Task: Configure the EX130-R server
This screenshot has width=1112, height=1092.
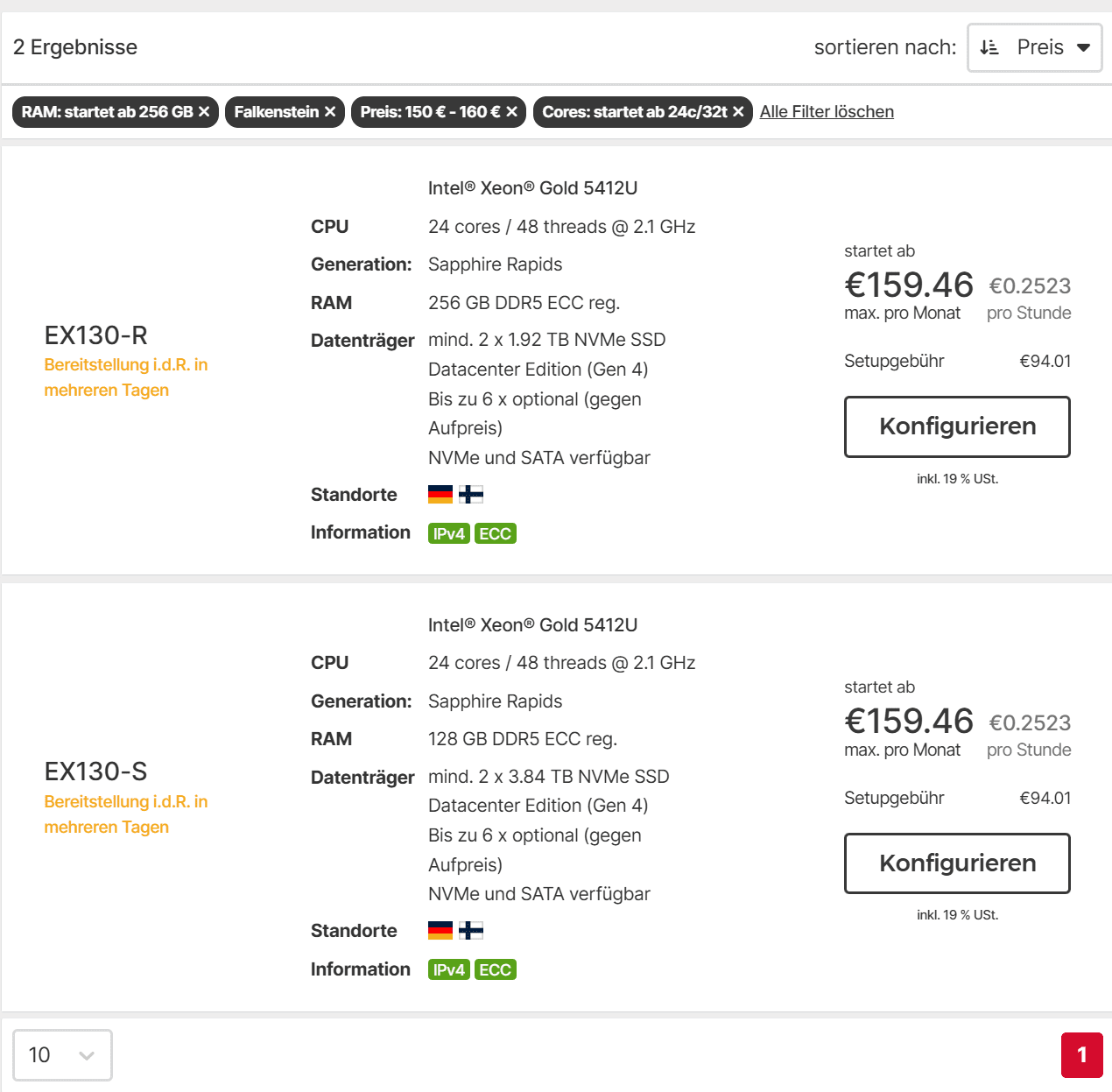Action: click(957, 426)
